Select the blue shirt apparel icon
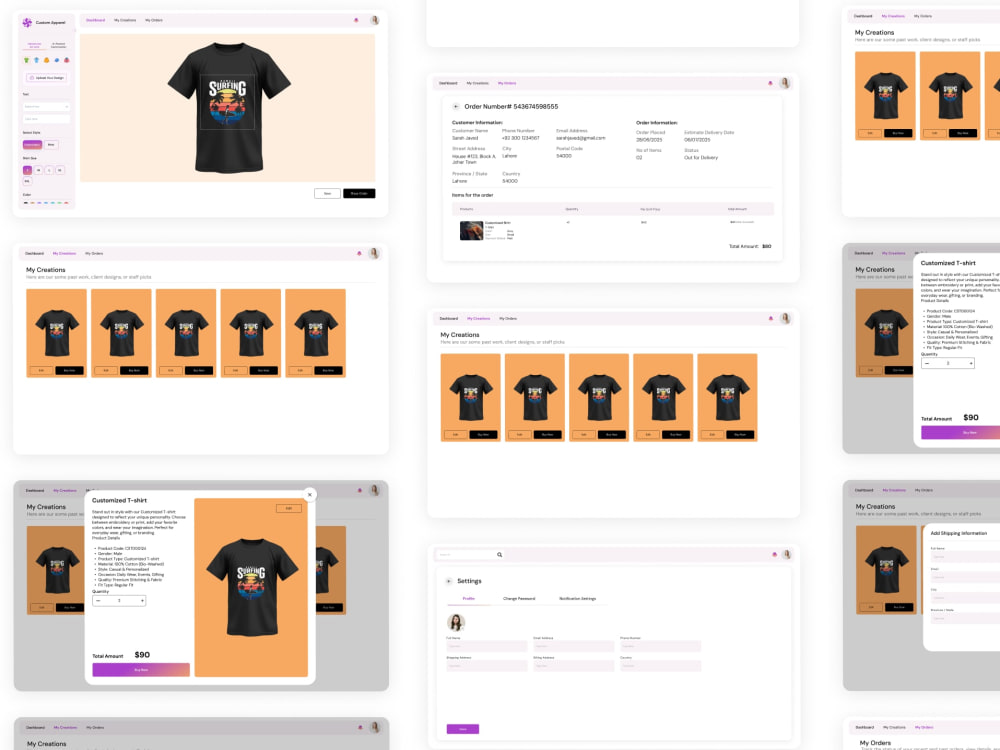This screenshot has width=1000, height=750. pos(36,60)
